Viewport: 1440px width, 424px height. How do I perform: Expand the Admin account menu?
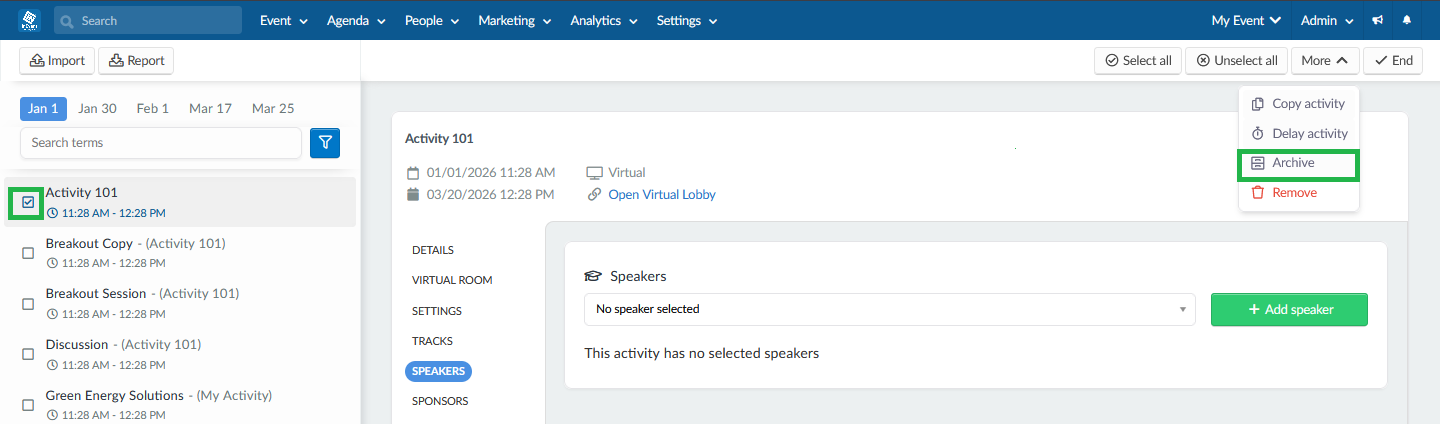pos(1327,20)
